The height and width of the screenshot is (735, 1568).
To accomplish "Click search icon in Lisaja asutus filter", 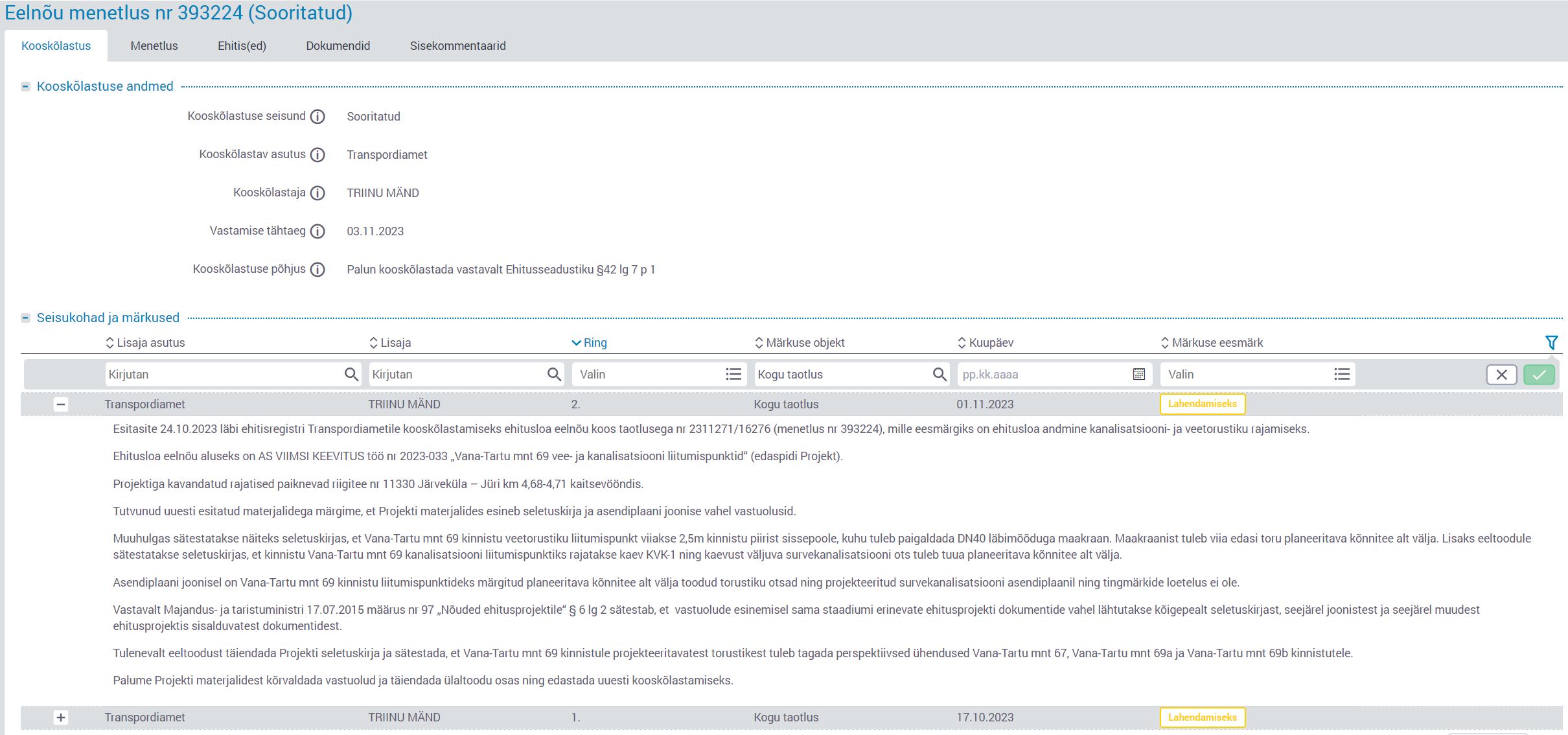I will [x=351, y=375].
